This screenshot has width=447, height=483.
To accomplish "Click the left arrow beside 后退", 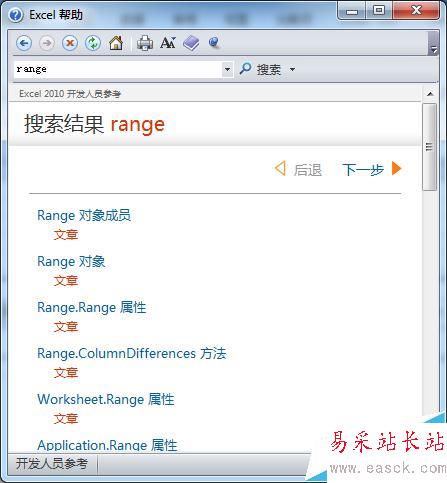I will (280, 168).
